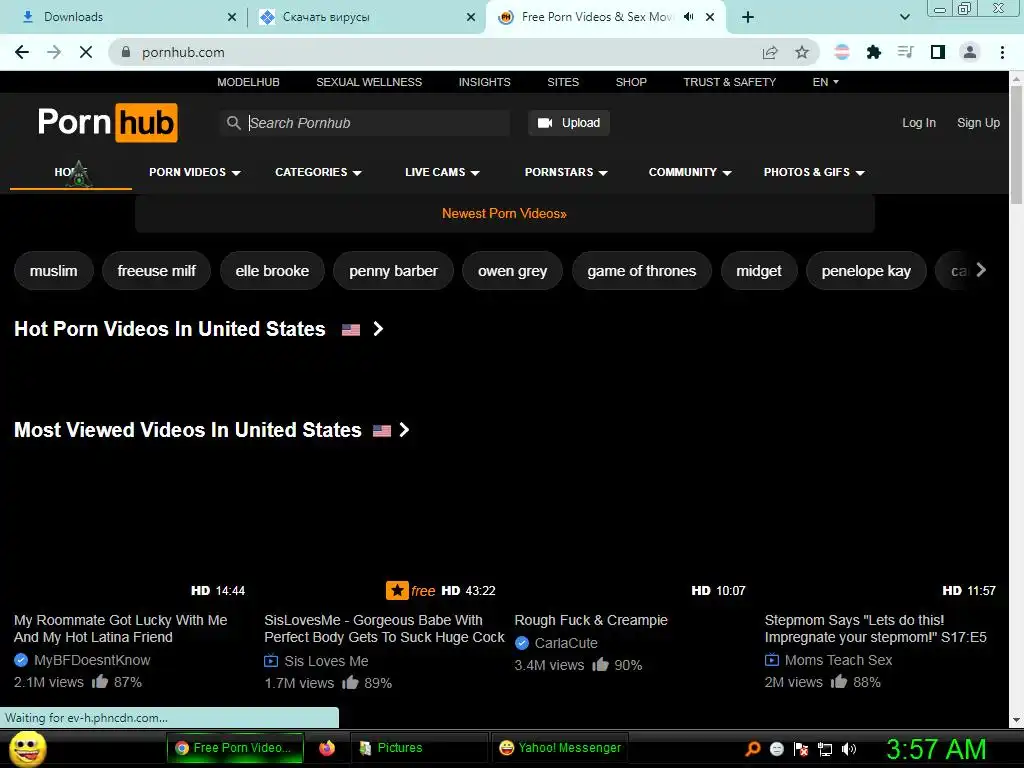Expand the CATEGORIES dropdown menu
1024x768 pixels.
318,172
